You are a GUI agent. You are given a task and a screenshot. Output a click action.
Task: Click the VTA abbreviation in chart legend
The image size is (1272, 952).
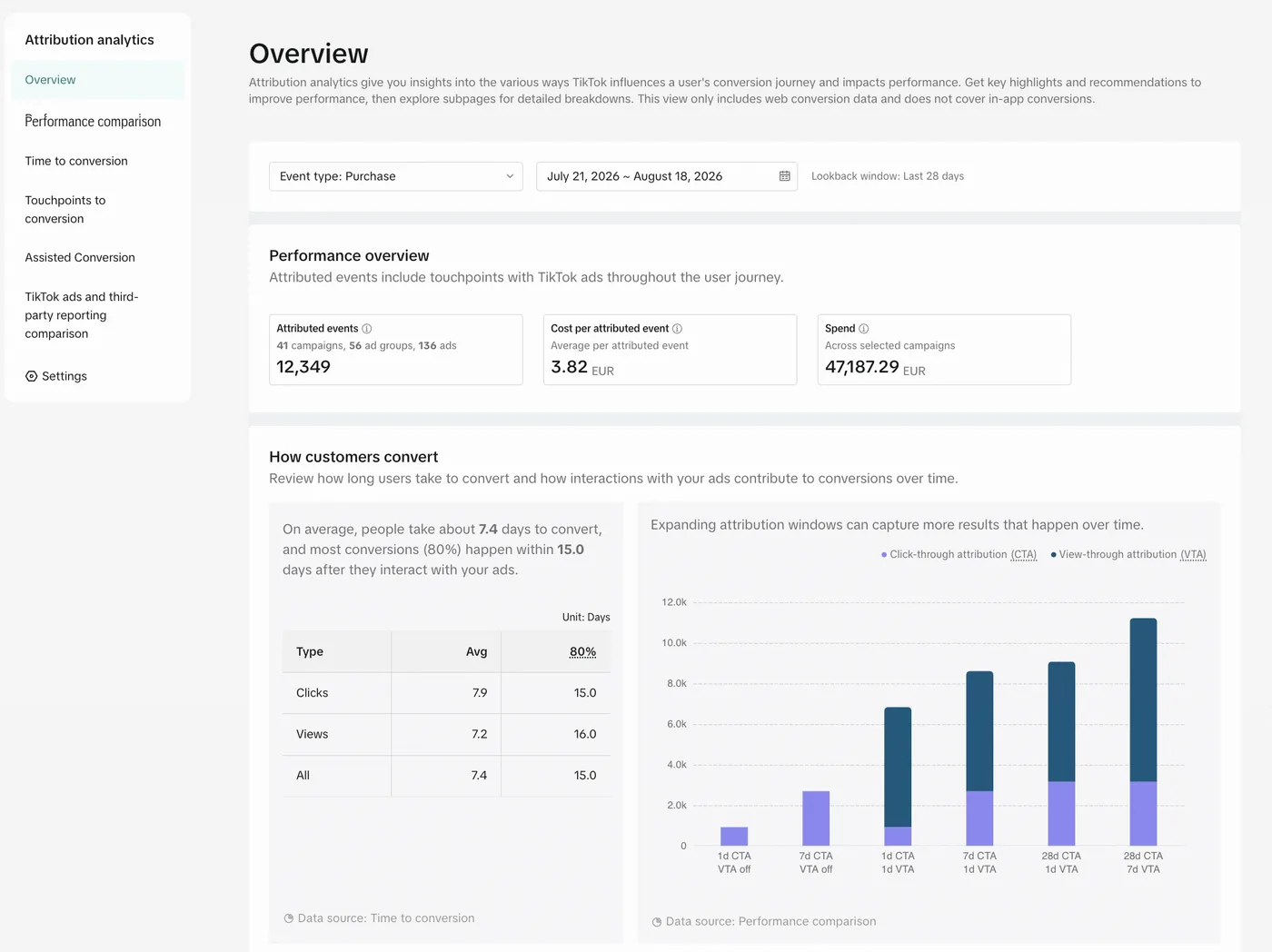tap(1193, 554)
